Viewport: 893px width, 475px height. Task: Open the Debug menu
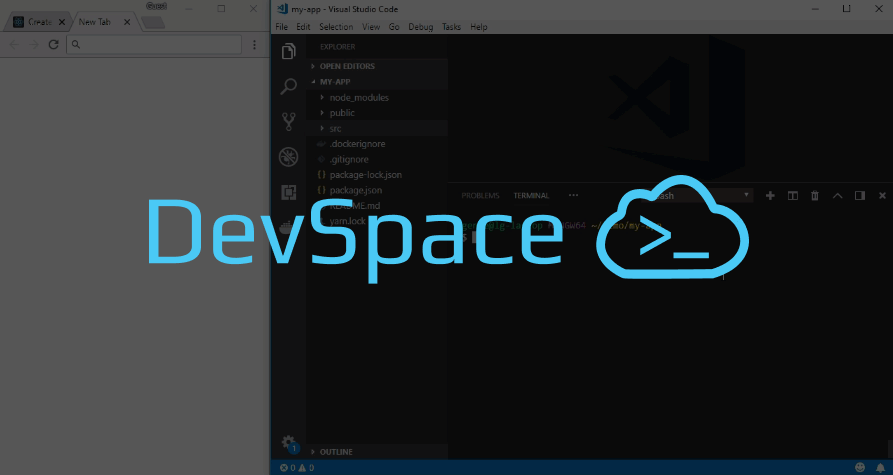pos(421,27)
